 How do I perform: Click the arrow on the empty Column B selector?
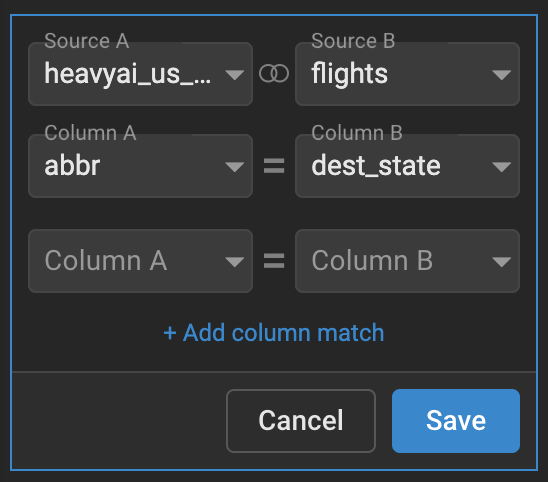pos(502,262)
